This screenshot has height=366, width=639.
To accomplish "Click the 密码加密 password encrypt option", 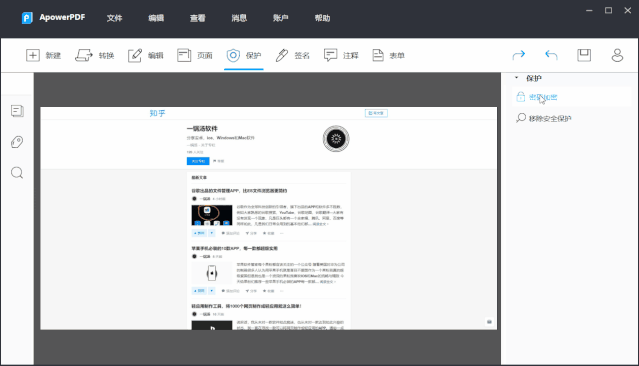I will point(543,97).
